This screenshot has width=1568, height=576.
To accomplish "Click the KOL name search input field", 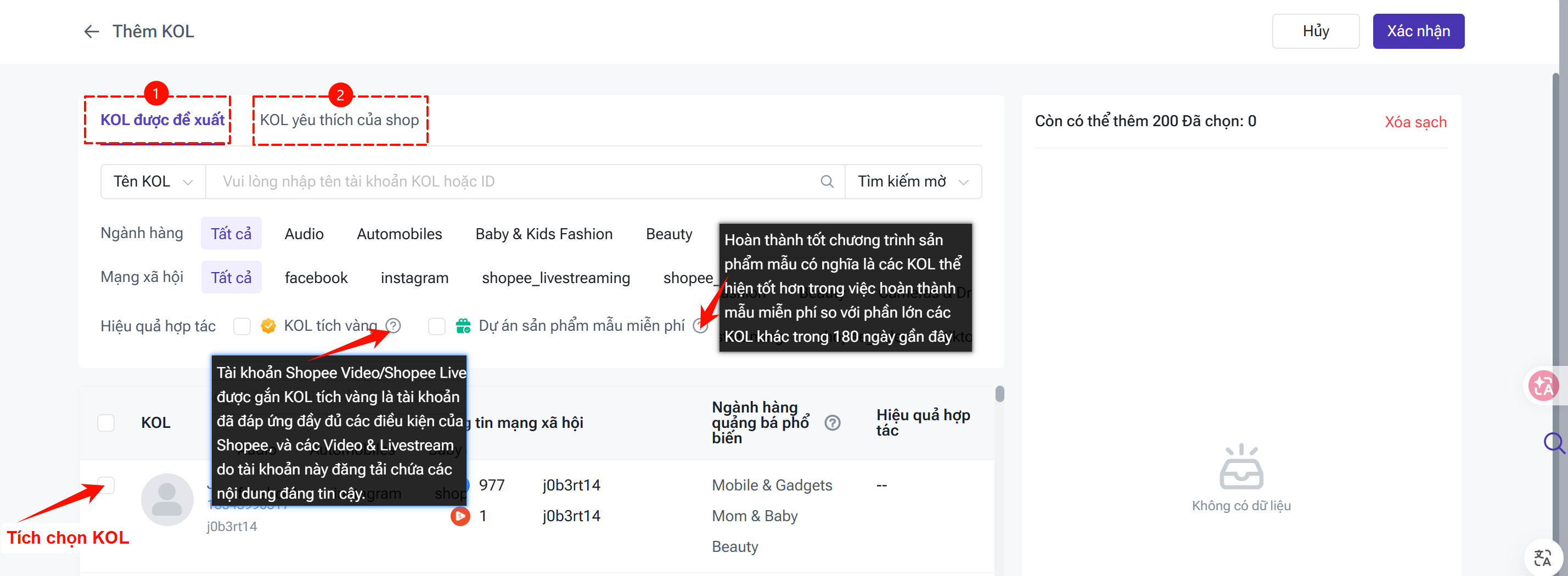I will coord(525,181).
